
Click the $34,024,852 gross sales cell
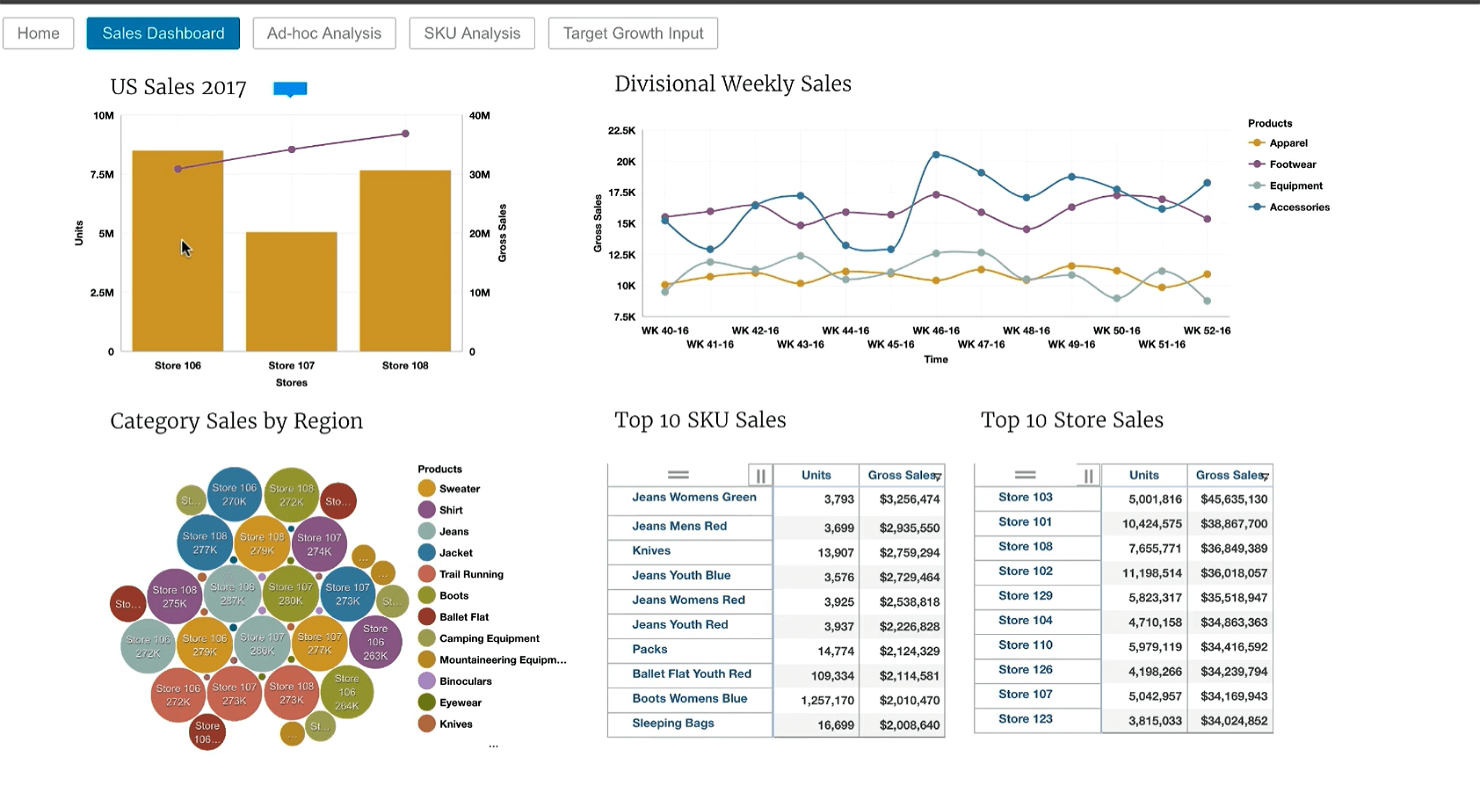[x=1232, y=721]
